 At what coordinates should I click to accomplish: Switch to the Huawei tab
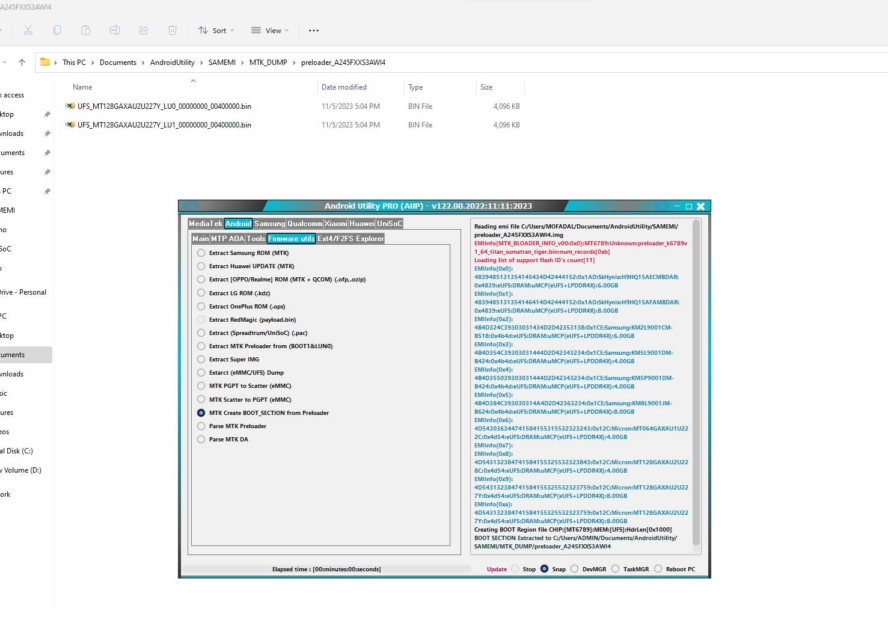click(x=362, y=224)
